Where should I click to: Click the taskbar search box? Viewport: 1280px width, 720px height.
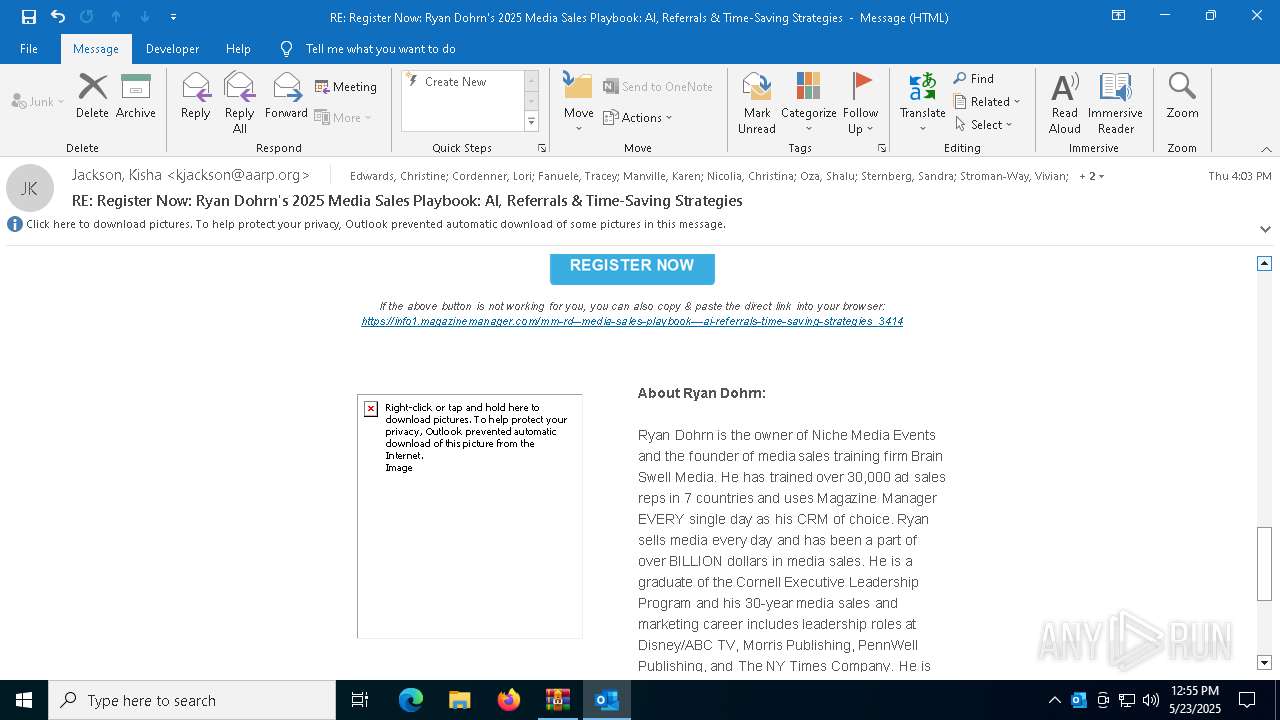point(192,700)
